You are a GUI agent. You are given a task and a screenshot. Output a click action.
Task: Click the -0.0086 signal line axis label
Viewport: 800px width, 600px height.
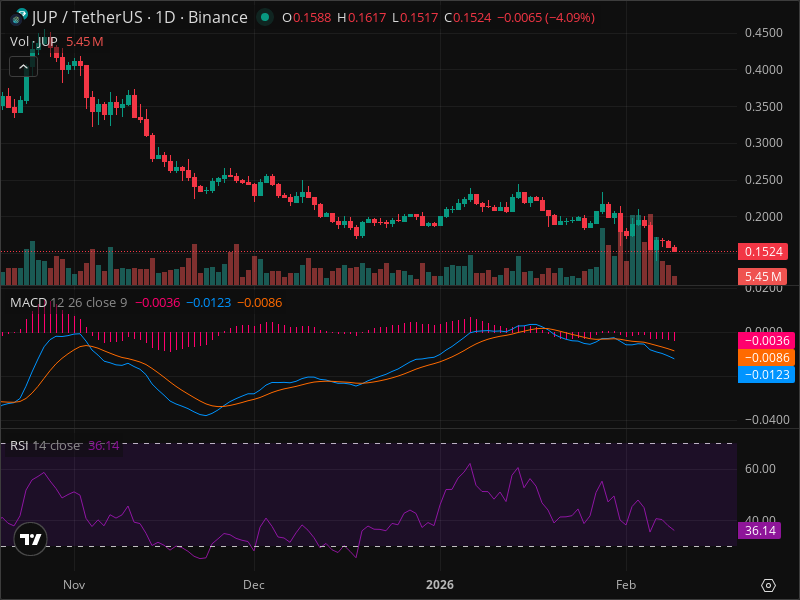[766, 358]
